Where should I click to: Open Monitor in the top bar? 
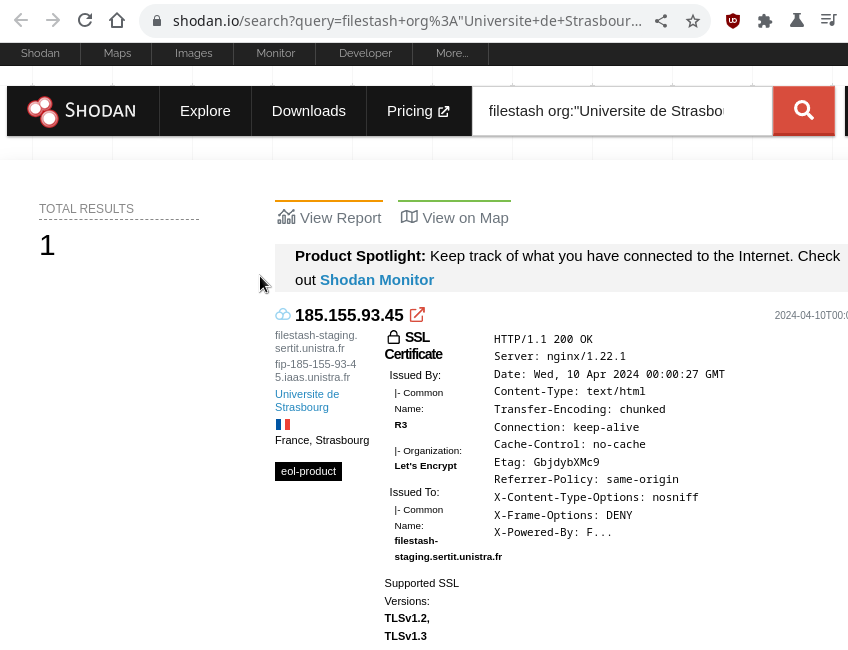pos(275,54)
